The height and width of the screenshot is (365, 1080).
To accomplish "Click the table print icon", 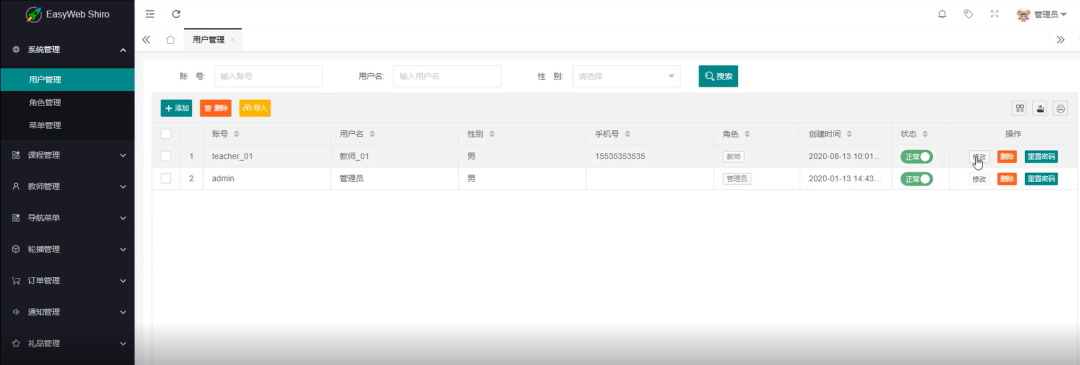I will click(x=1061, y=108).
